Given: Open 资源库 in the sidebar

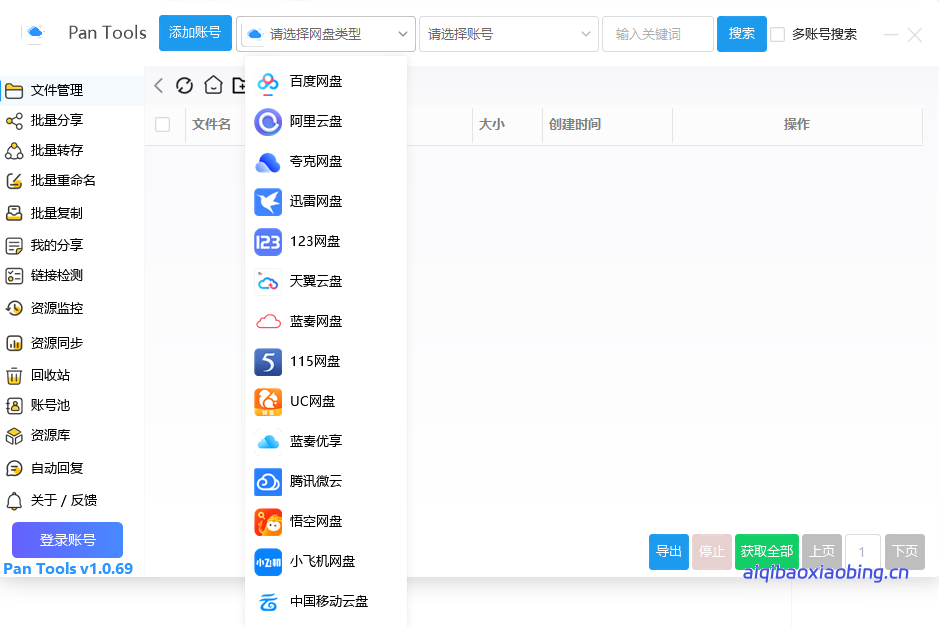Looking at the screenshot, I should coord(51,436).
